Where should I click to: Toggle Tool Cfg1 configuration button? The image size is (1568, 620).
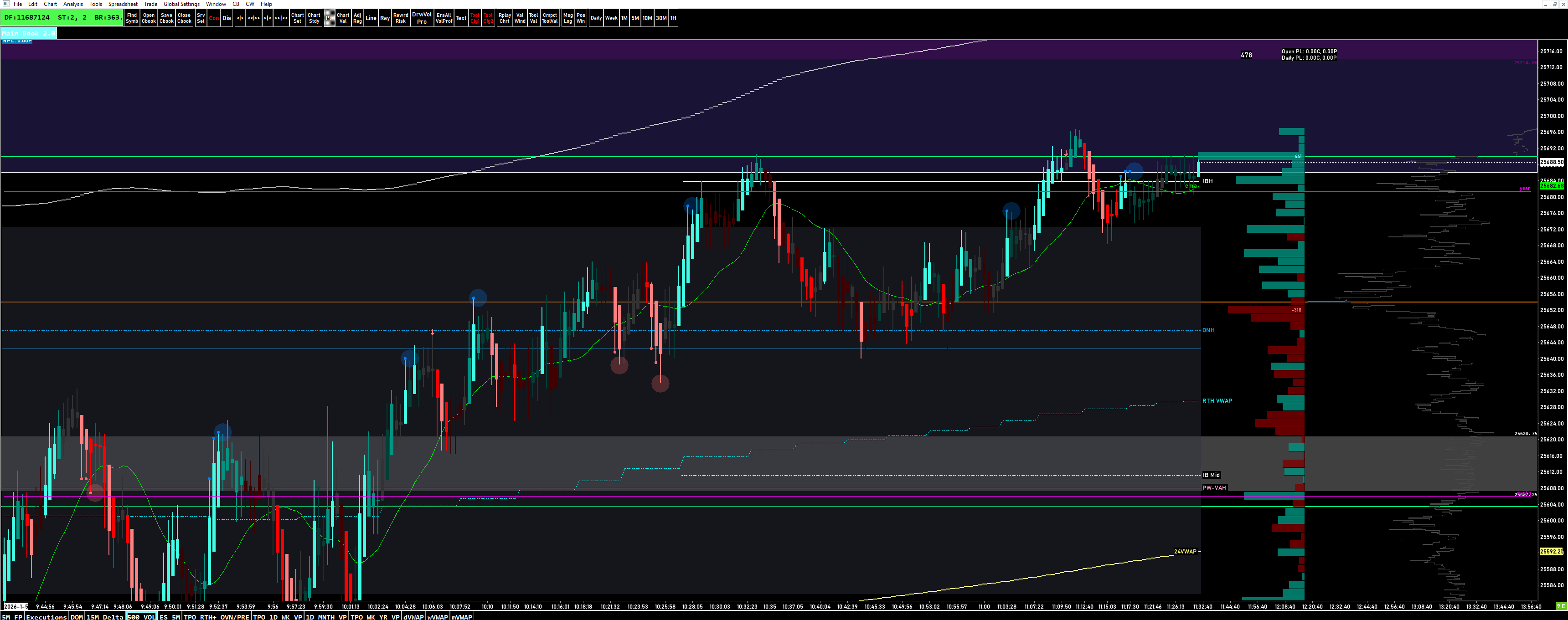(475, 18)
